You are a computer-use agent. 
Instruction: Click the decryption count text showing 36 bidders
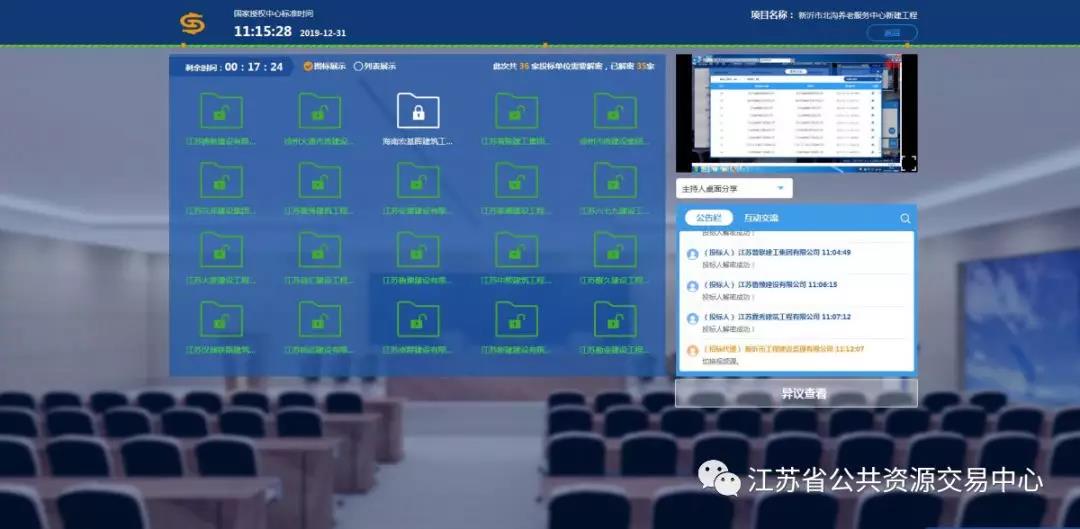[574, 67]
